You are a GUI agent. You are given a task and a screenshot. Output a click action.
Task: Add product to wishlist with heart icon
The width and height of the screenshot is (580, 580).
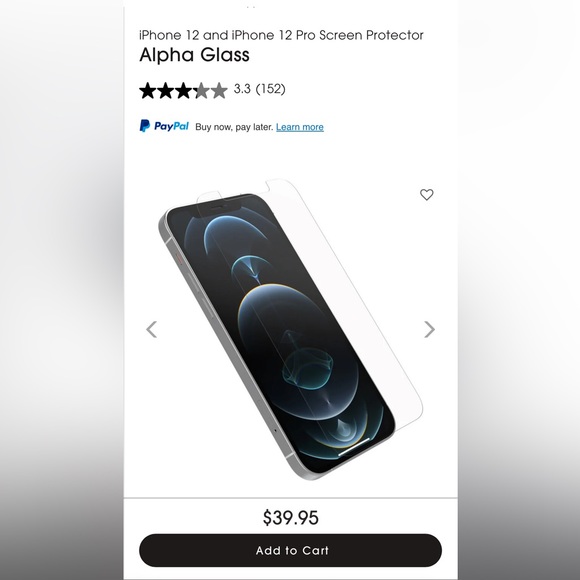pos(426,195)
